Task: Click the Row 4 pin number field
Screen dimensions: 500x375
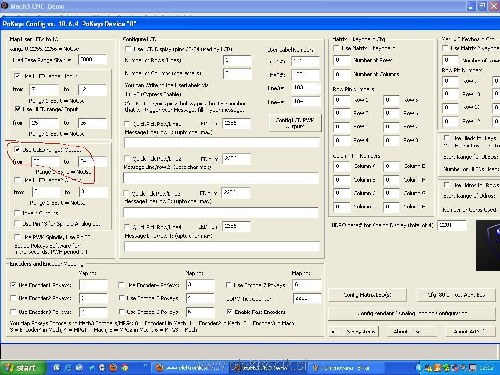Action: pos(342,140)
